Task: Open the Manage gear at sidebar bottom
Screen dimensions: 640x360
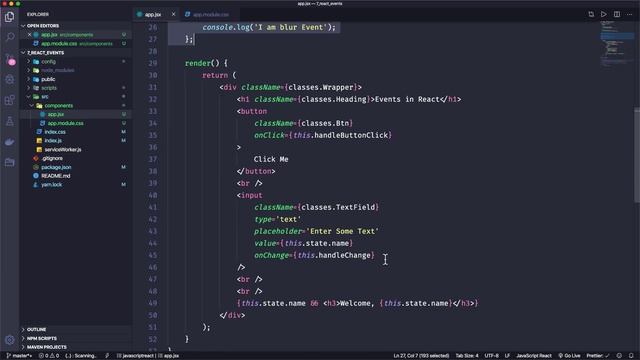Action: (9, 340)
